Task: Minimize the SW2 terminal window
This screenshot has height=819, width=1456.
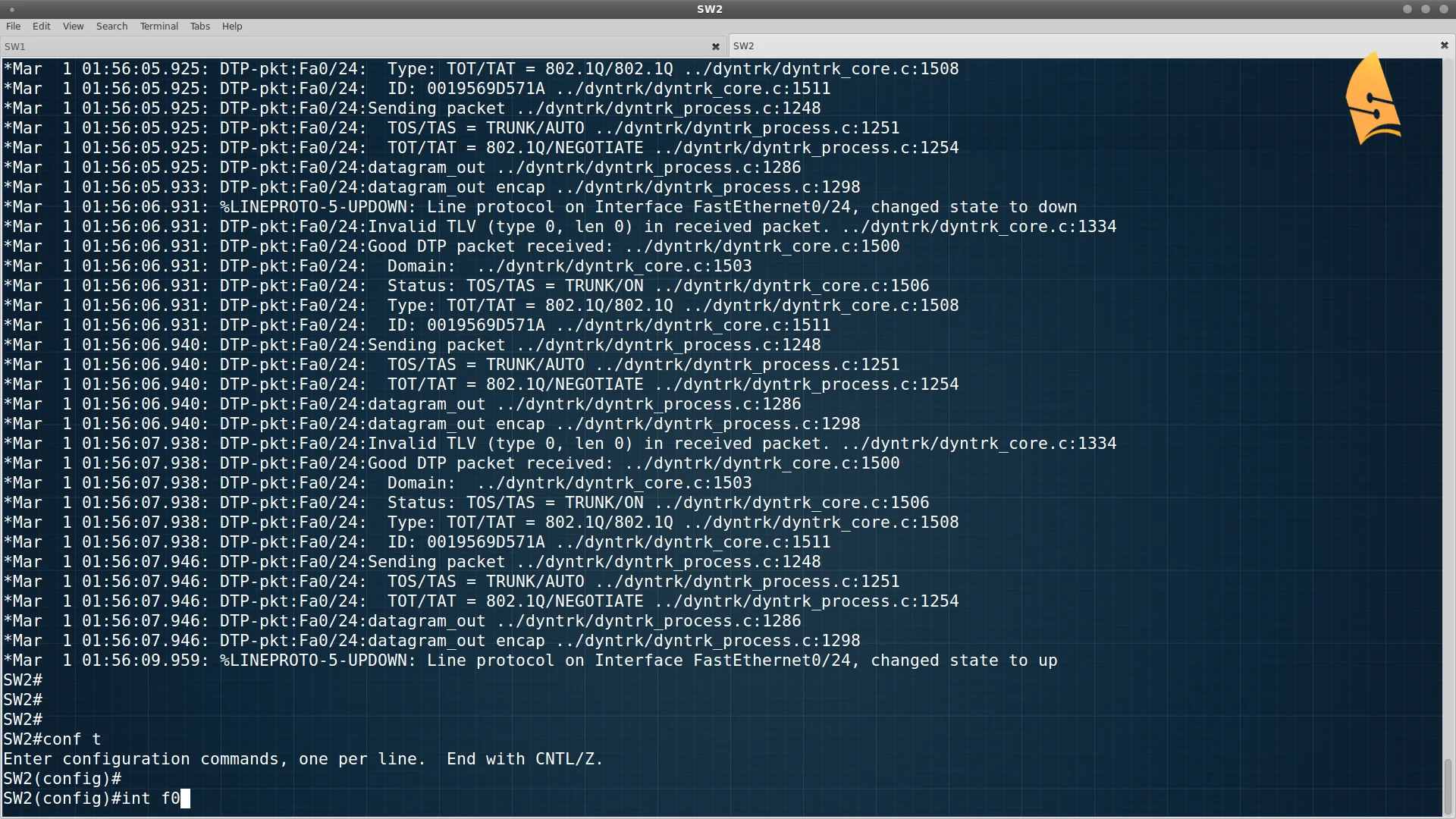Action: coord(1407,9)
